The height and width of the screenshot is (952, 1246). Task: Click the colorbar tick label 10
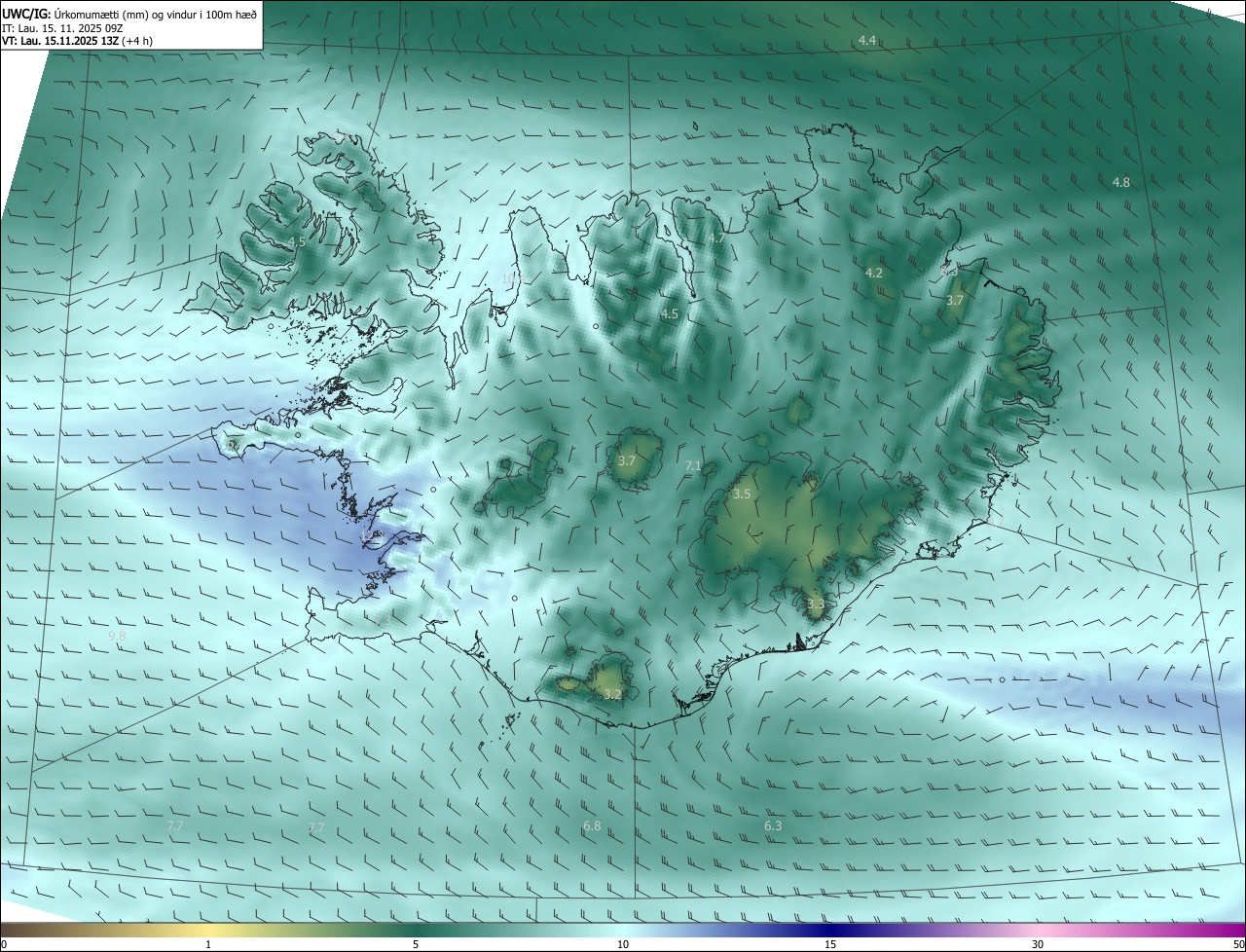[623, 944]
